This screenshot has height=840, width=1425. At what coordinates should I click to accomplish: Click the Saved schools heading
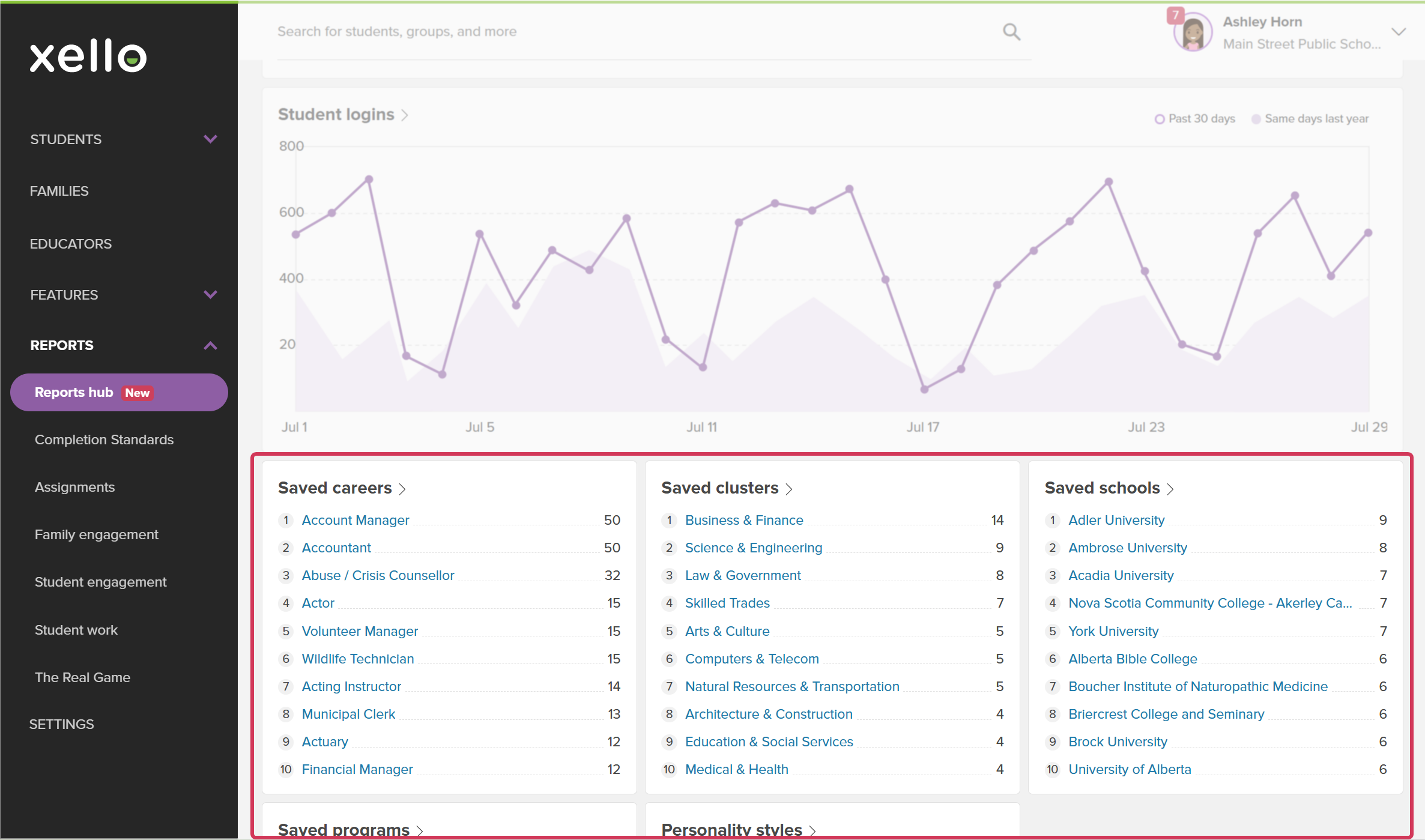click(x=1103, y=488)
